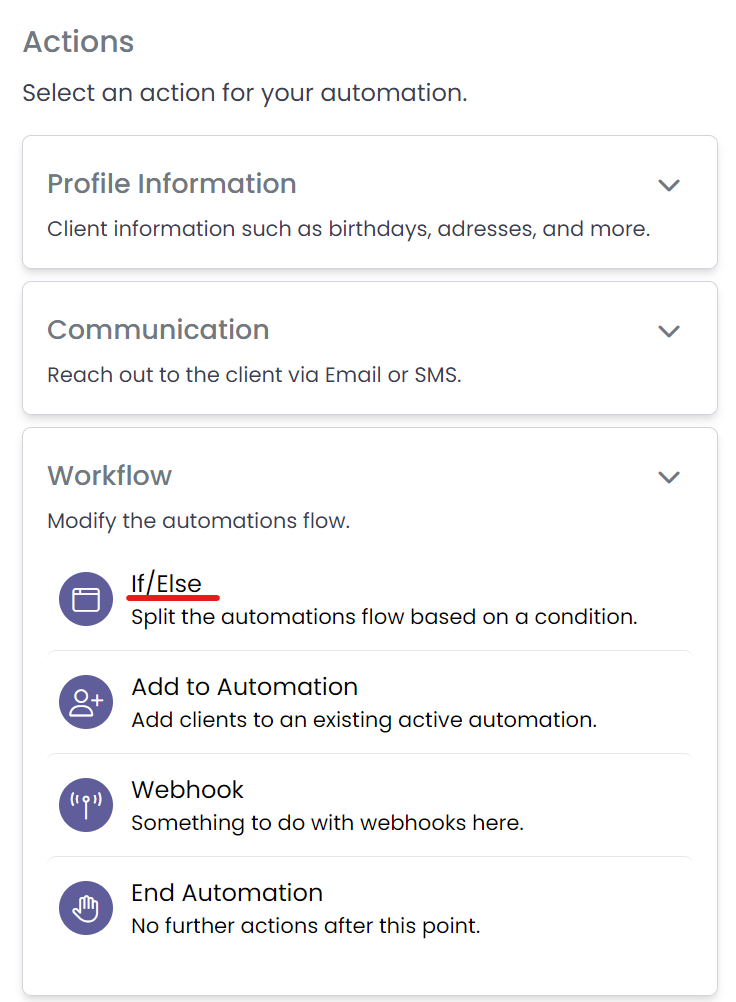The height and width of the screenshot is (1002, 736).
Task: Click 'Split the automations flow' description
Action: point(384,617)
